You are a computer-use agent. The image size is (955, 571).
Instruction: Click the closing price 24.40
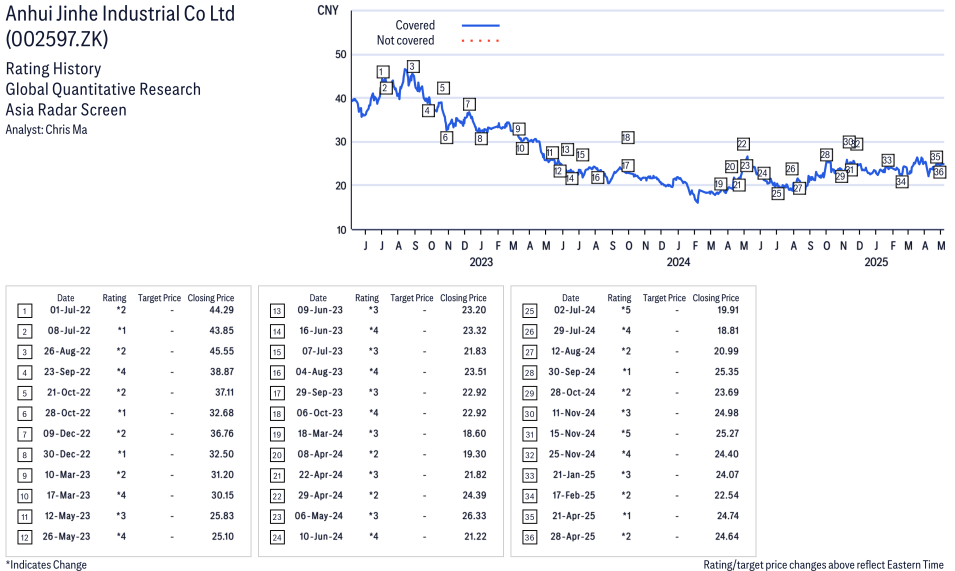tap(727, 454)
